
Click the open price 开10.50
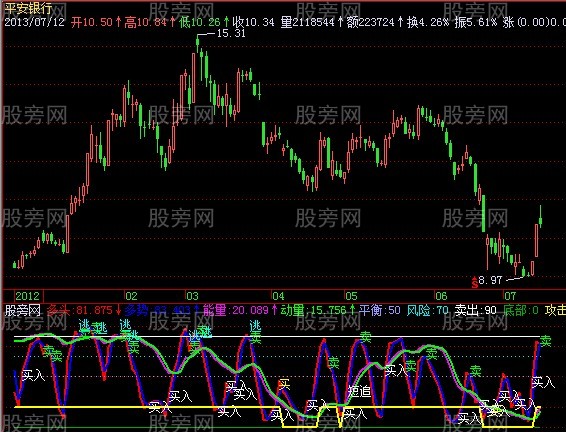click(92, 22)
